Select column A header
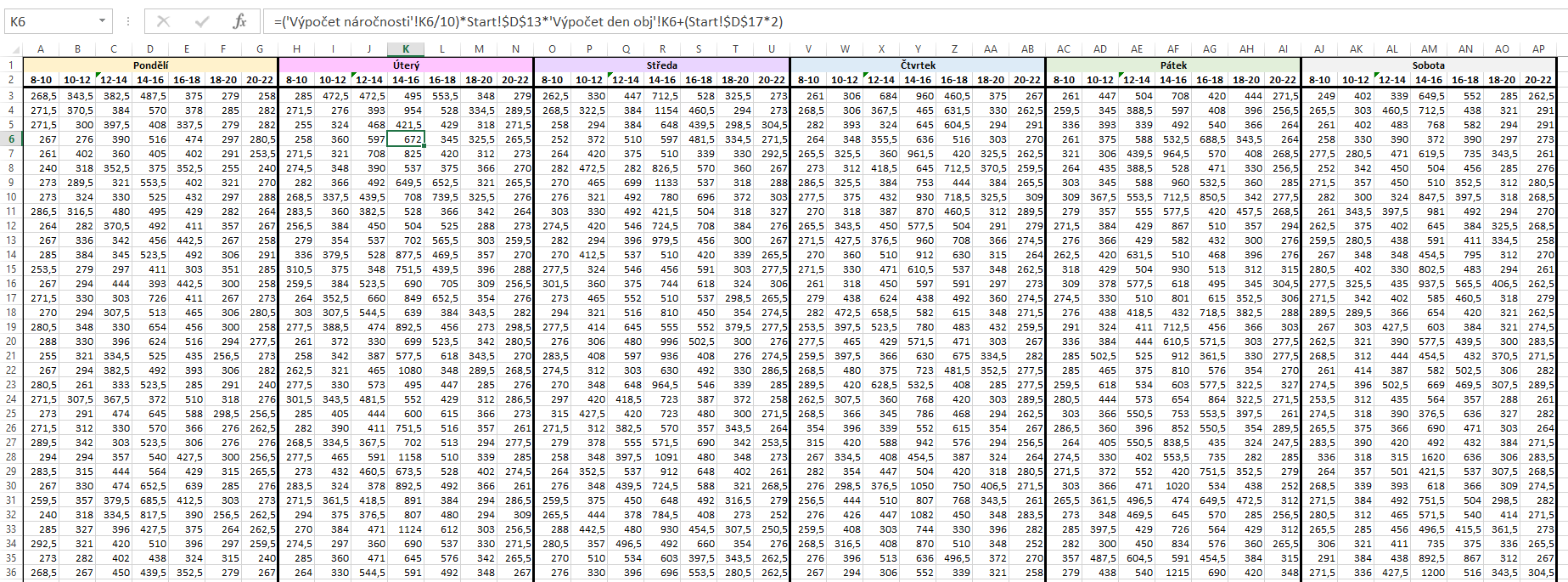 [41, 49]
